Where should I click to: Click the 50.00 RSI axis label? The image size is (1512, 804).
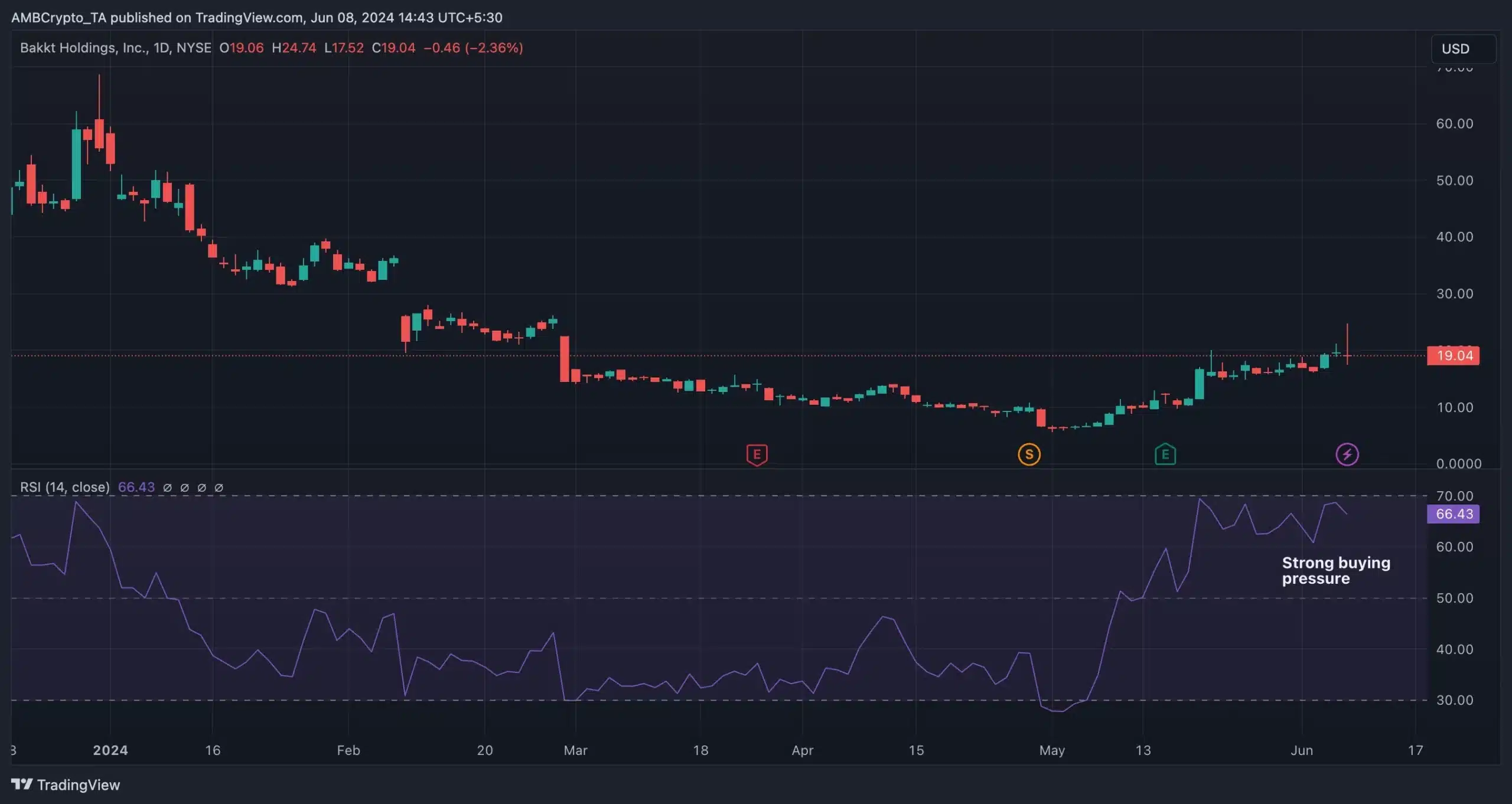[1455, 598]
